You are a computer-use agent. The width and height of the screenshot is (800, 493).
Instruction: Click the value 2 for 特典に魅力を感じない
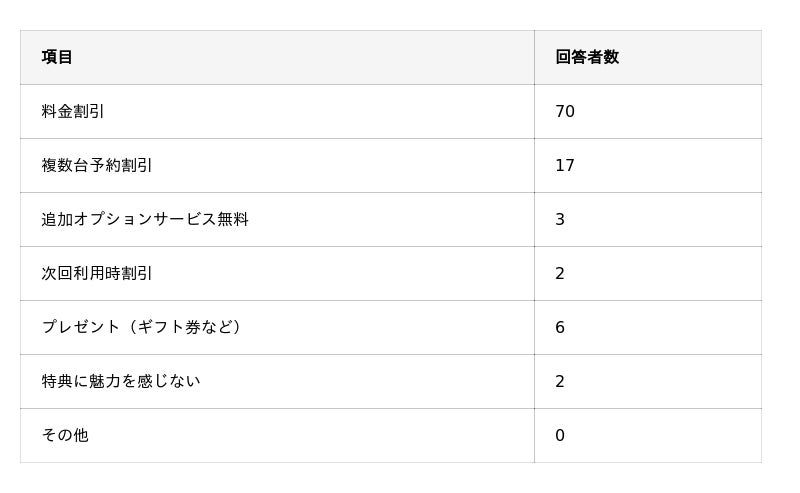click(560, 381)
